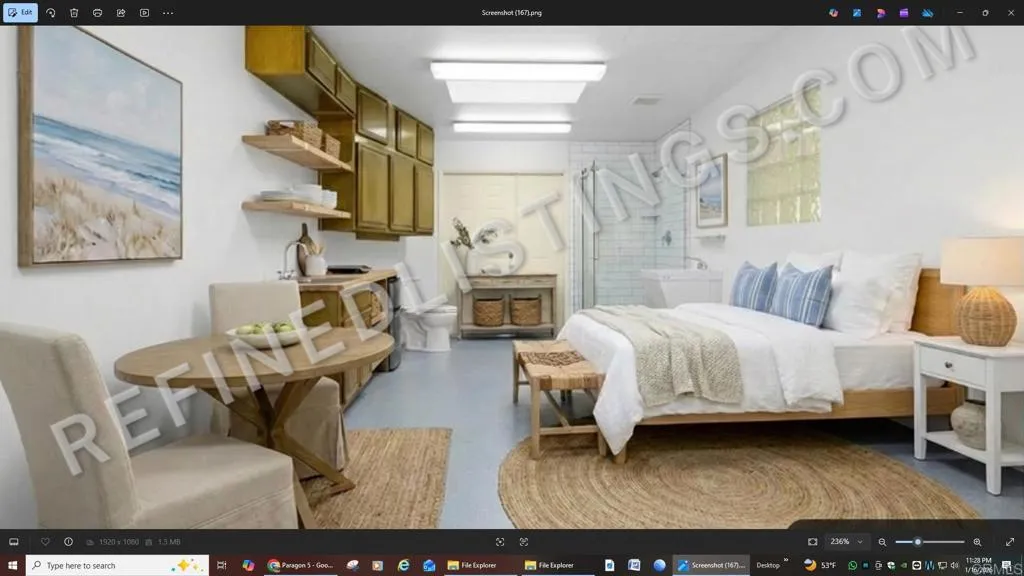Click the zoom out magnifier
The height and width of the screenshot is (576, 1024).
(x=882, y=542)
